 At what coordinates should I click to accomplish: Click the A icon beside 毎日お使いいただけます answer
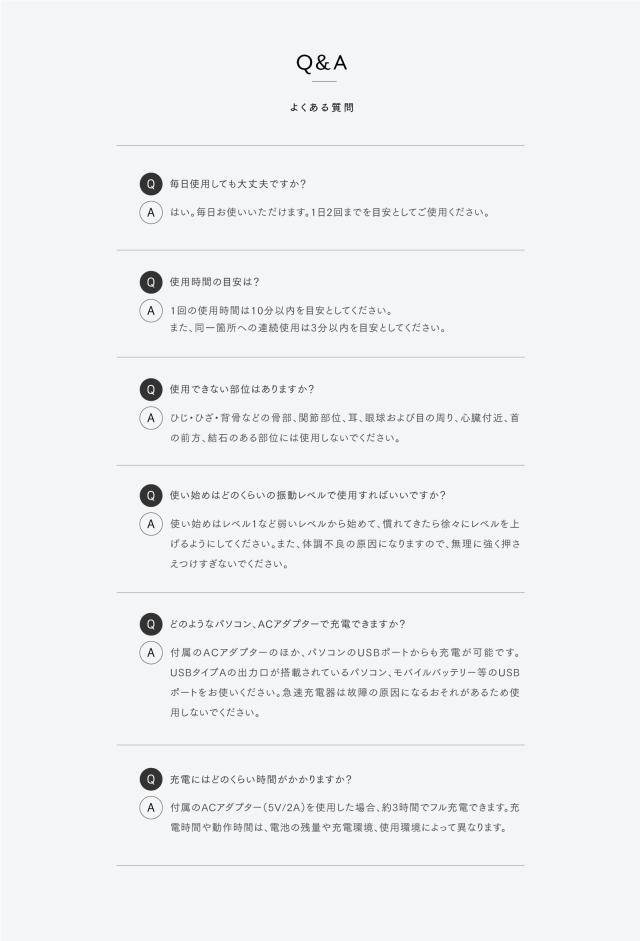[151, 212]
